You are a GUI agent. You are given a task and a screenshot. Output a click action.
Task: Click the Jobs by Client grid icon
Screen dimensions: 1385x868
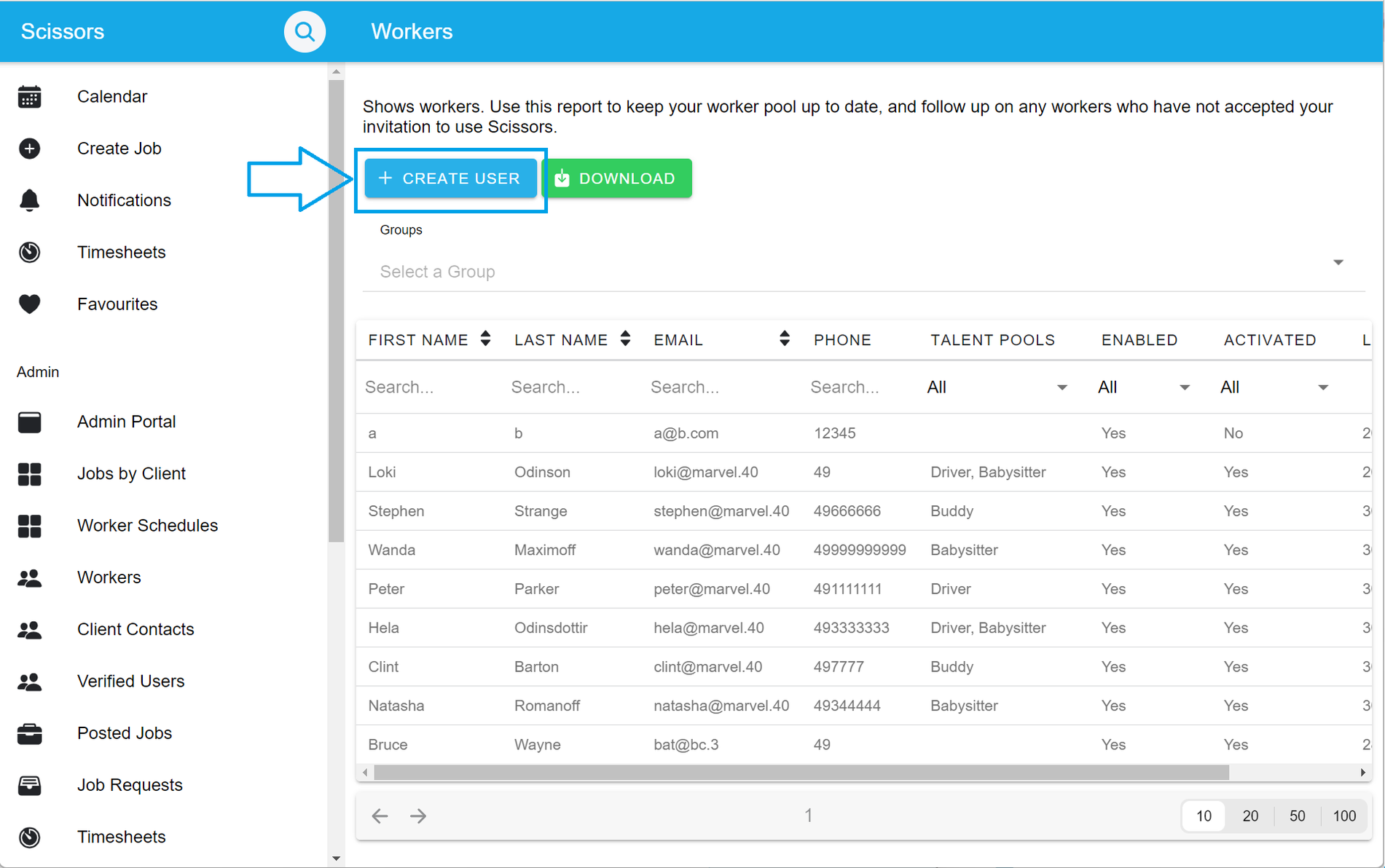(30, 474)
